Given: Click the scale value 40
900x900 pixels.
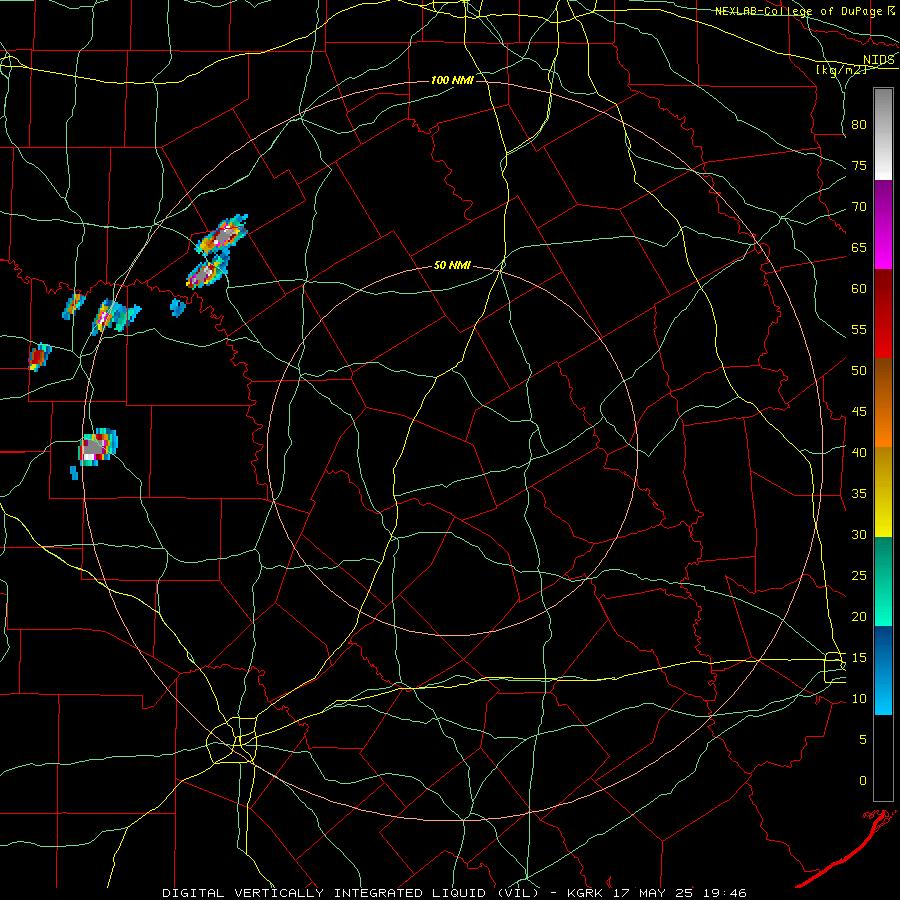Looking at the screenshot, I should point(859,452).
